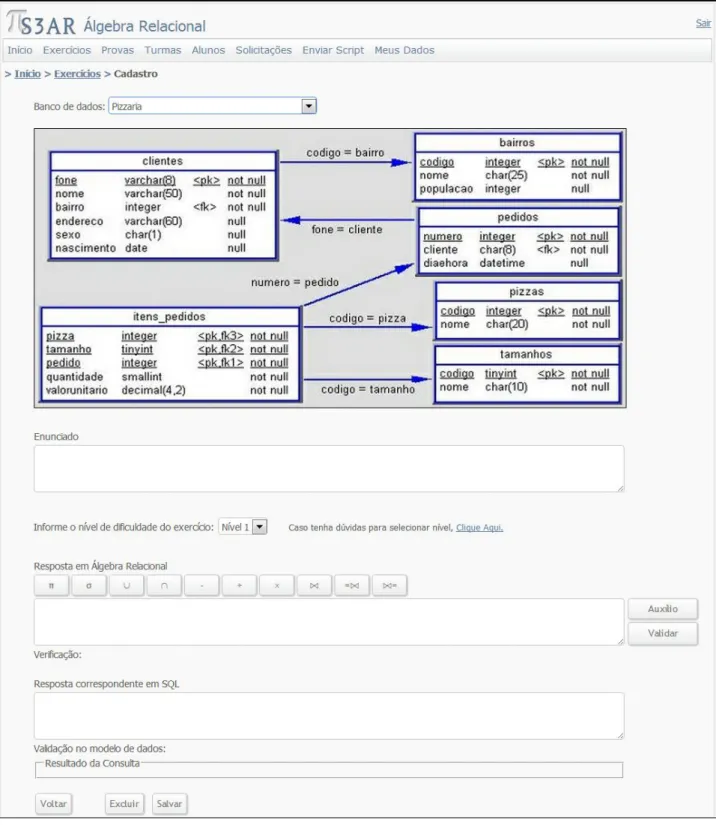The image size is (716, 825).
Task: Insert the natural join (⋈) operator
Action: click(x=314, y=586)
